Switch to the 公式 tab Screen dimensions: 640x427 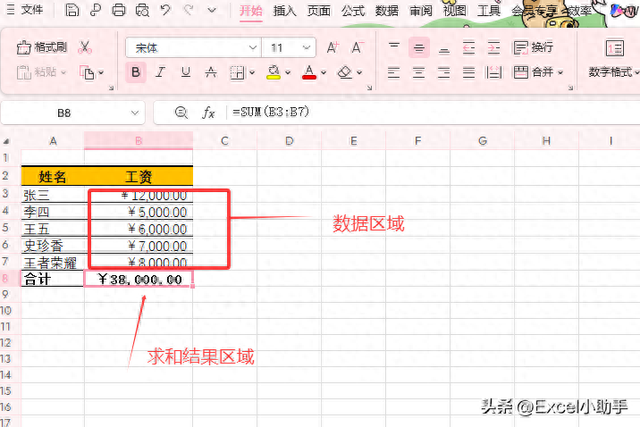[x=353, y=11]
